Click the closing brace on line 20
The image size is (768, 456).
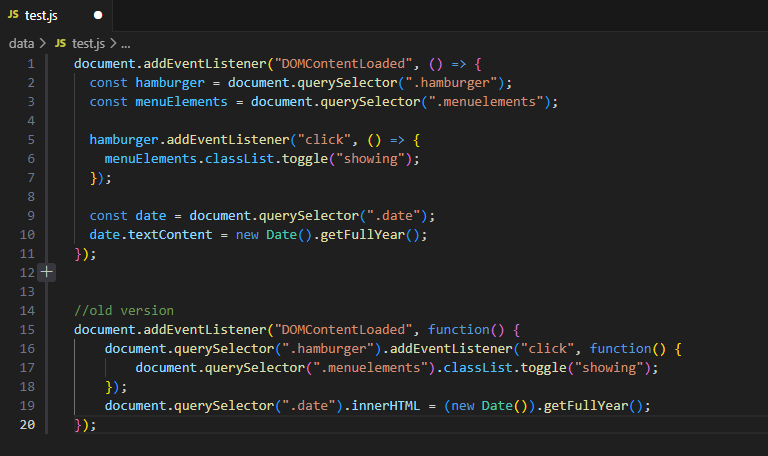tap(77, 425)
